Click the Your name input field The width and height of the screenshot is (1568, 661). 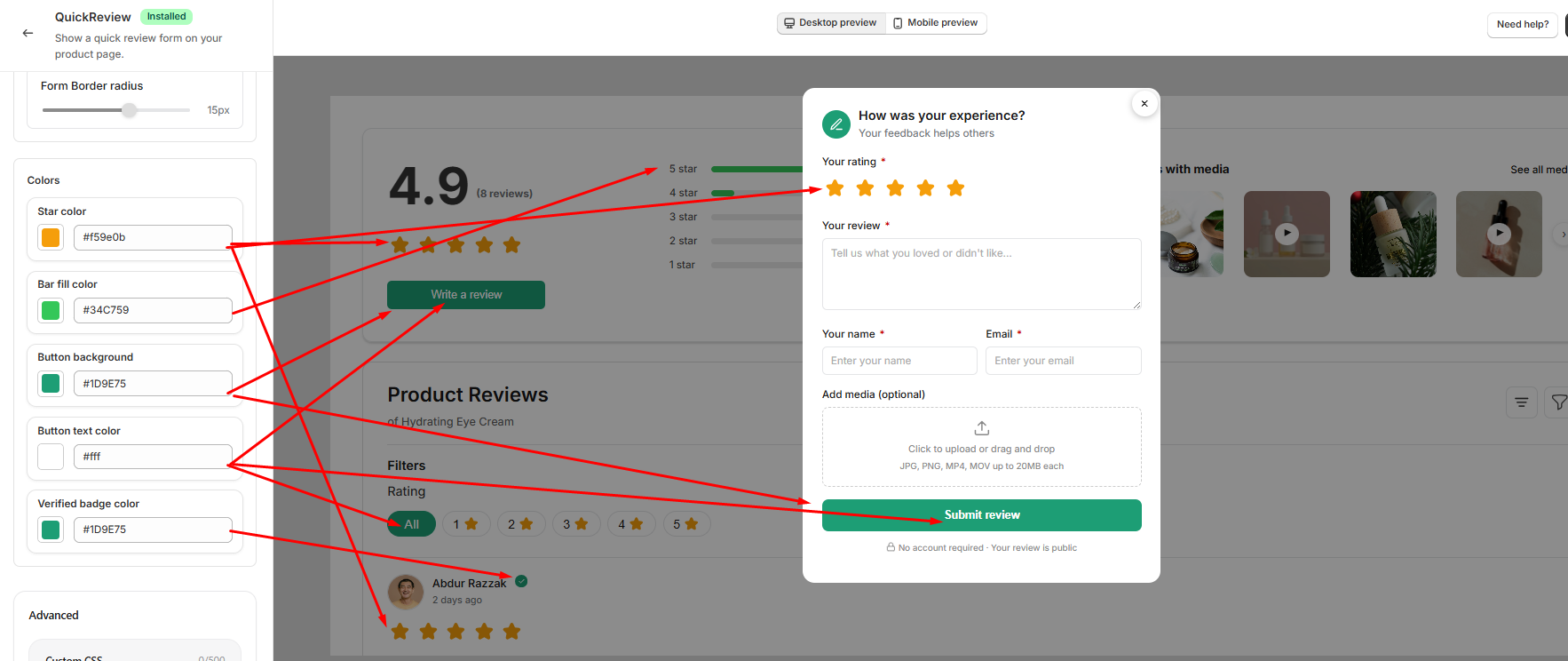[x=899, y=361]
